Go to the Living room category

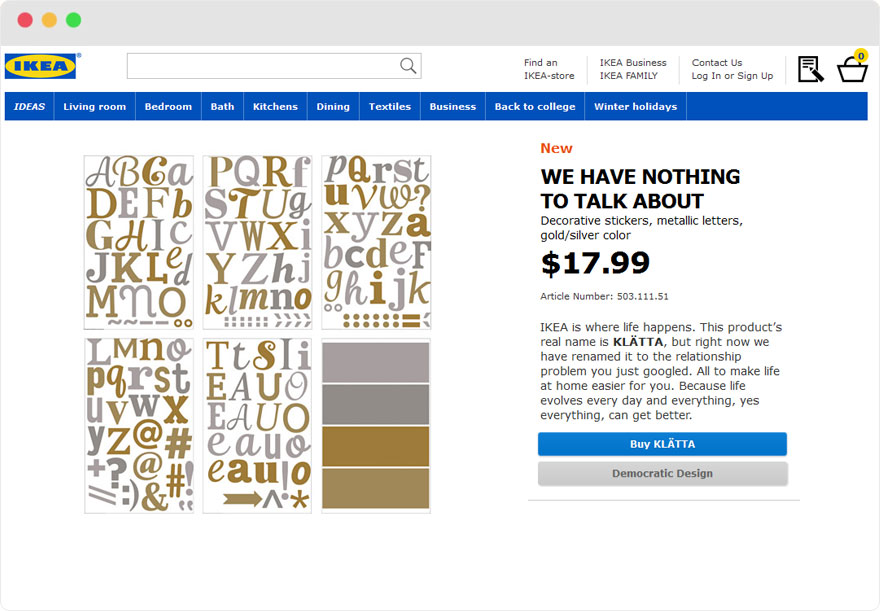pyautogui.click(x=94, y=107)
